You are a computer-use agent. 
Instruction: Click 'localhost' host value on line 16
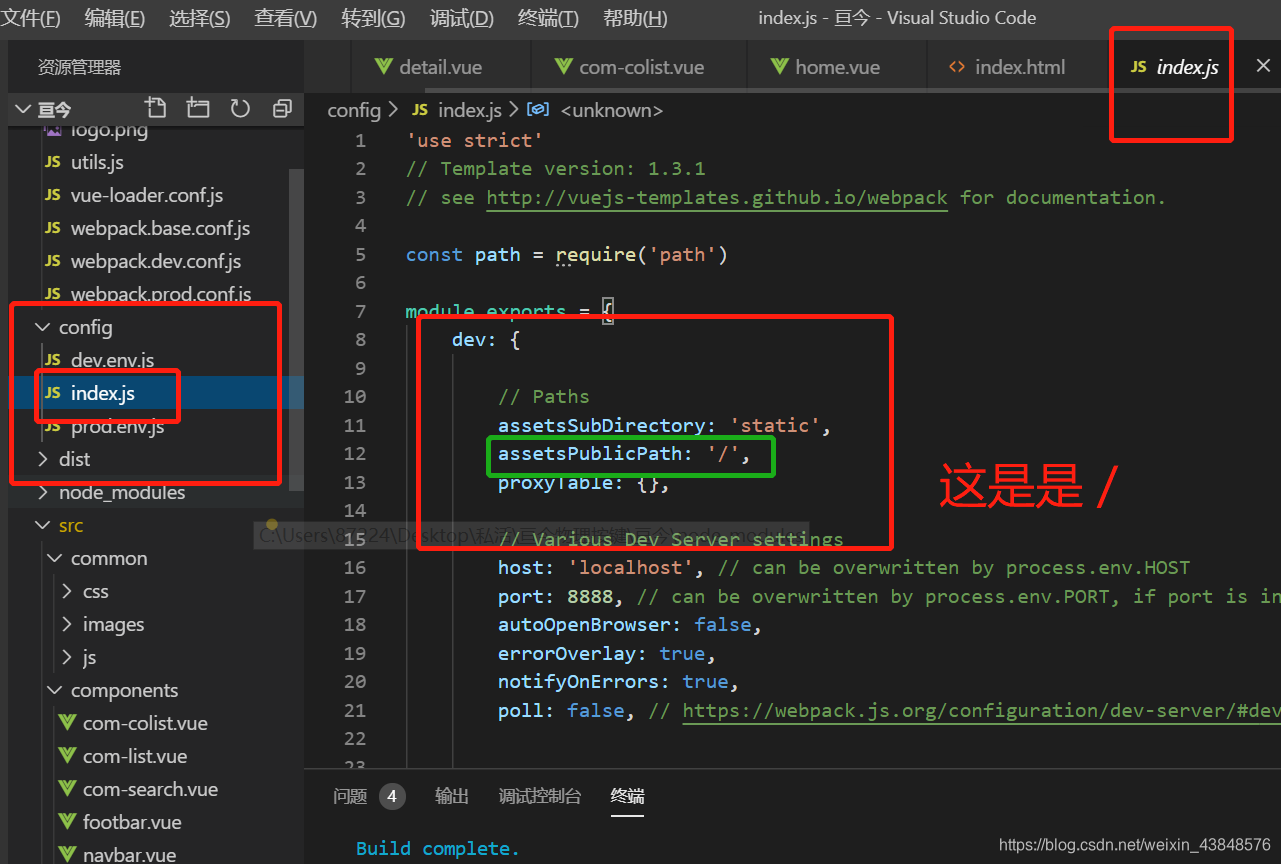click(631, 568)
